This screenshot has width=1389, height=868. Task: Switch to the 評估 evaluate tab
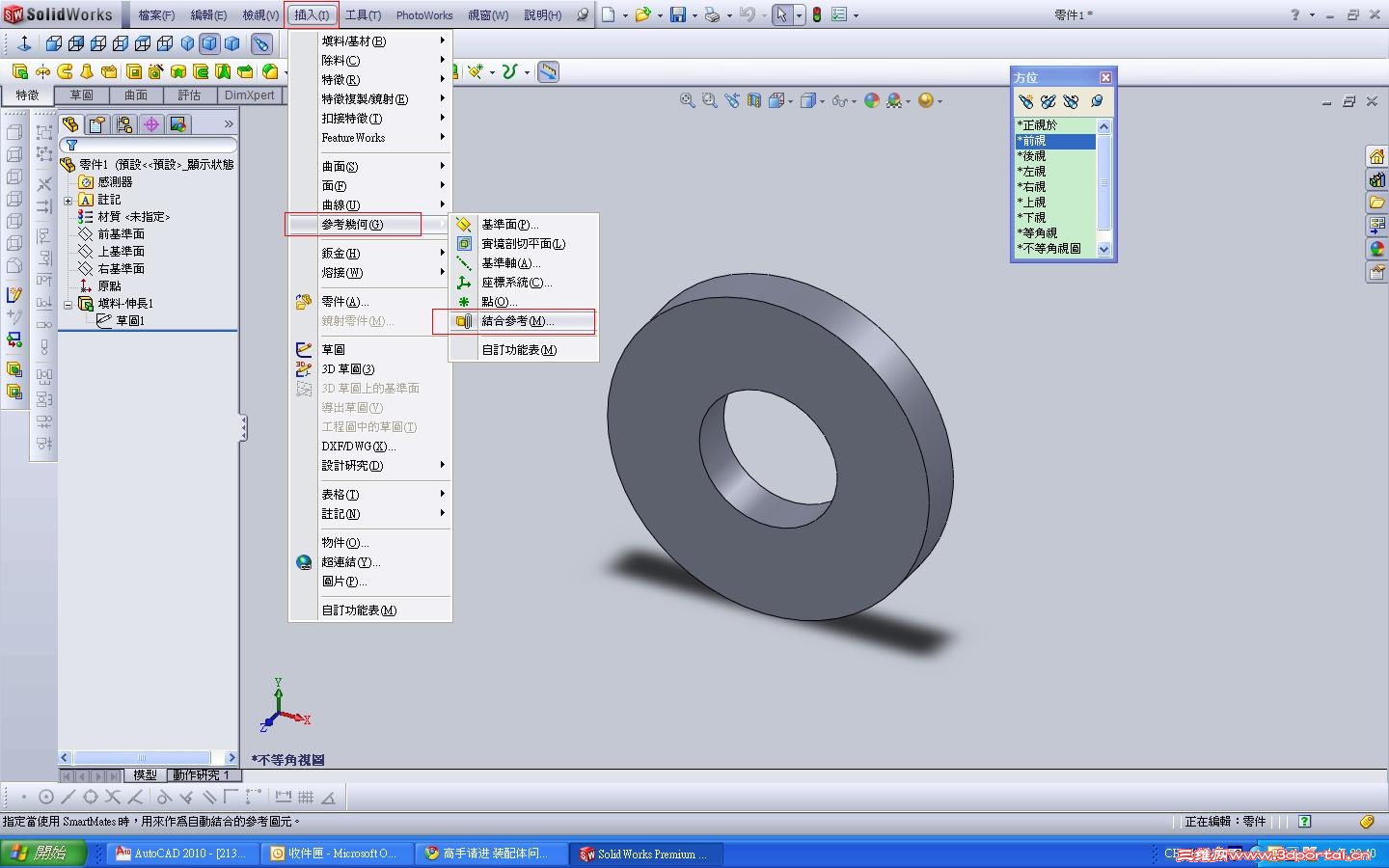189,95
